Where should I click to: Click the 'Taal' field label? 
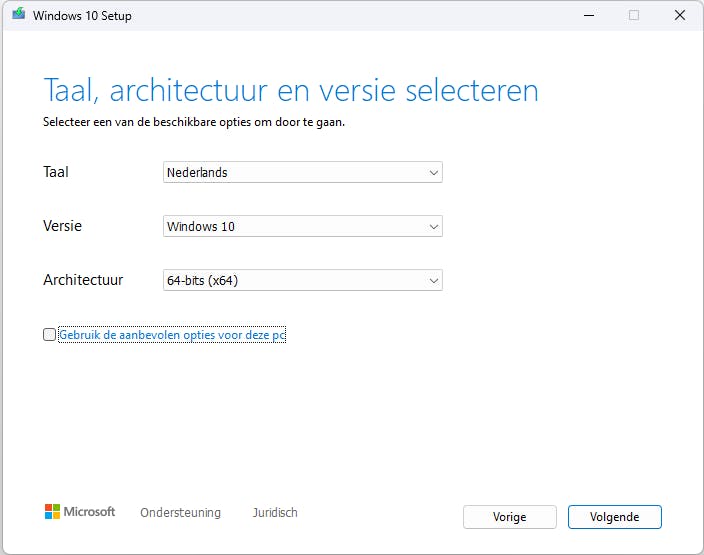tap(56, 172)
